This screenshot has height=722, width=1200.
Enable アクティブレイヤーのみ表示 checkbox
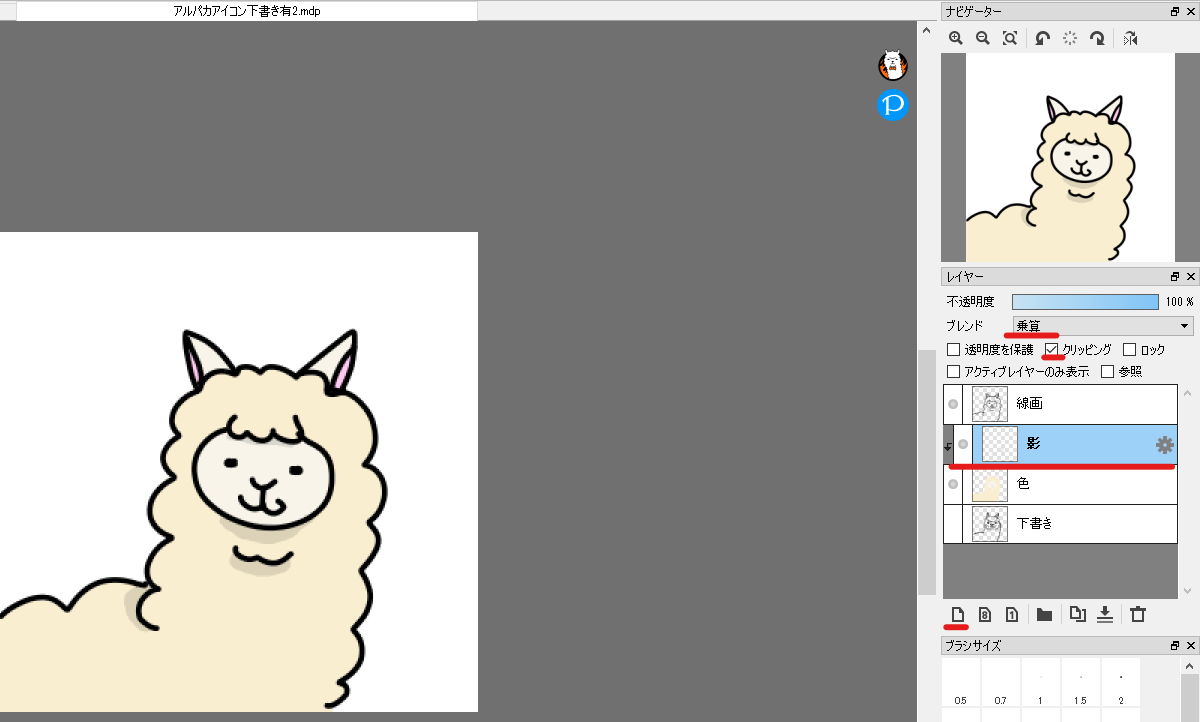point(953,372)
